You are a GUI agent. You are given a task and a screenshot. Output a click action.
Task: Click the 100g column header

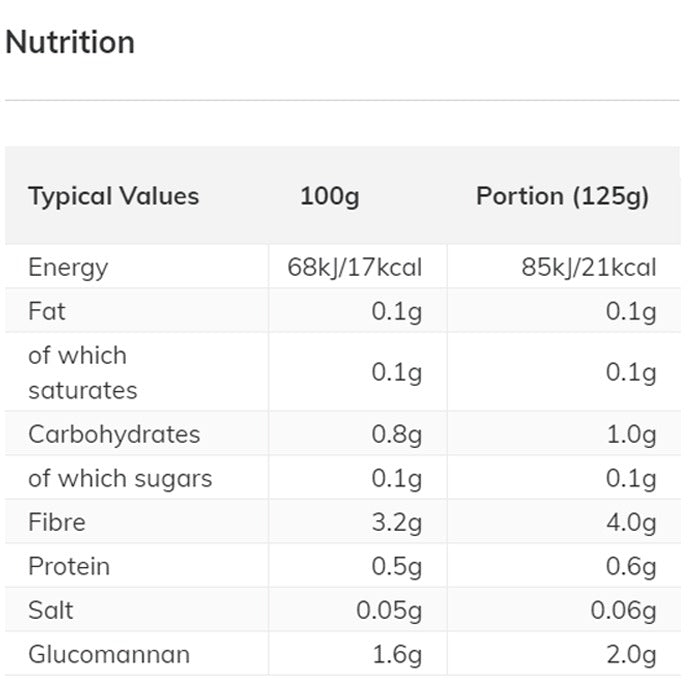point(329,196)
